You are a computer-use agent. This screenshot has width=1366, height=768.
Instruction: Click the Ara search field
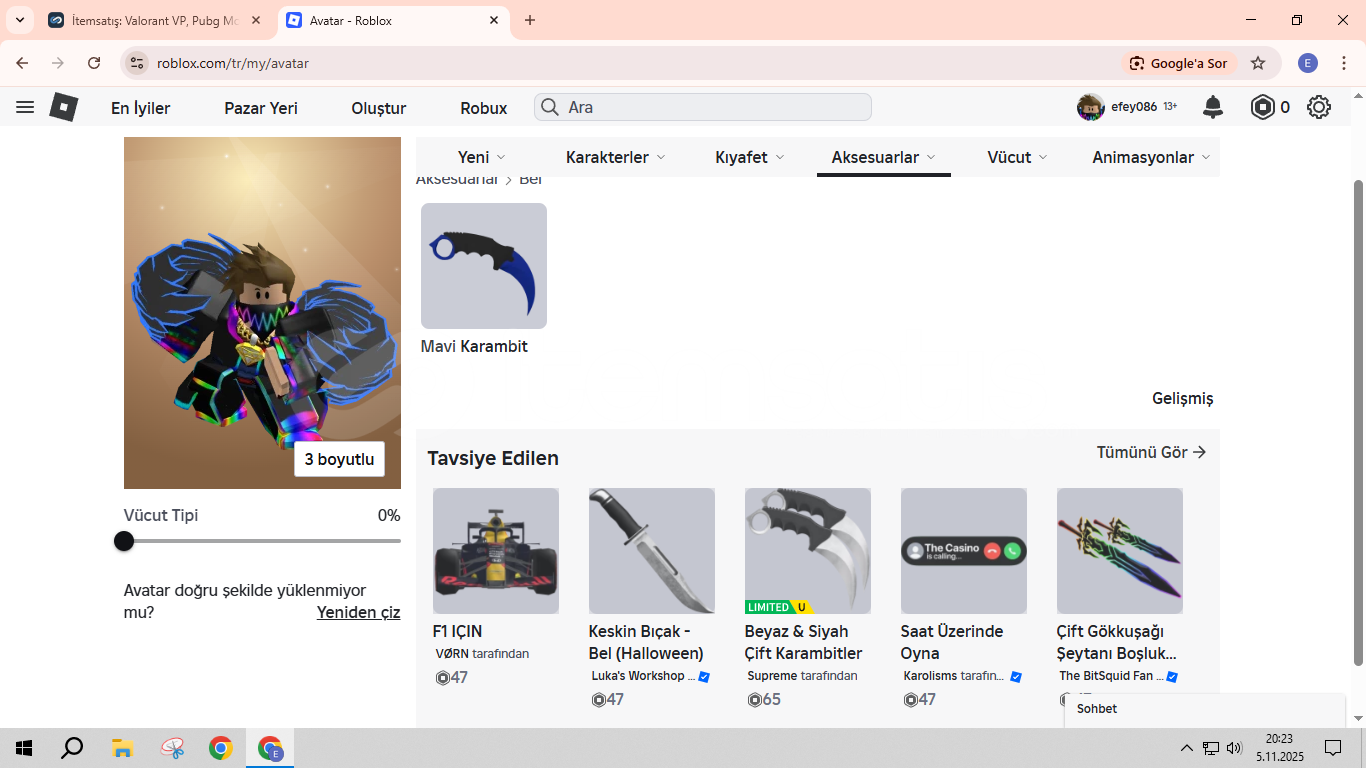(703, 107)
